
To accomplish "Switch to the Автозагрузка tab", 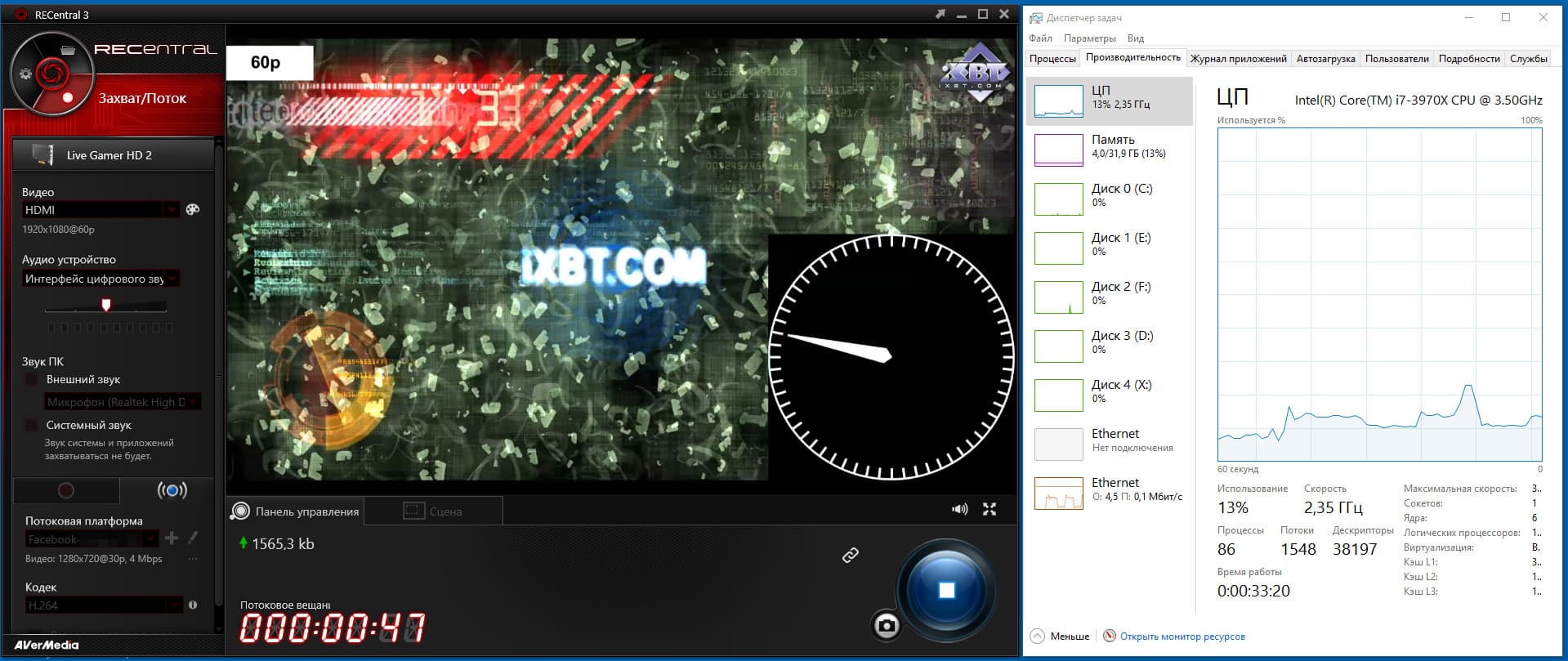I will tap(1326, 59).
